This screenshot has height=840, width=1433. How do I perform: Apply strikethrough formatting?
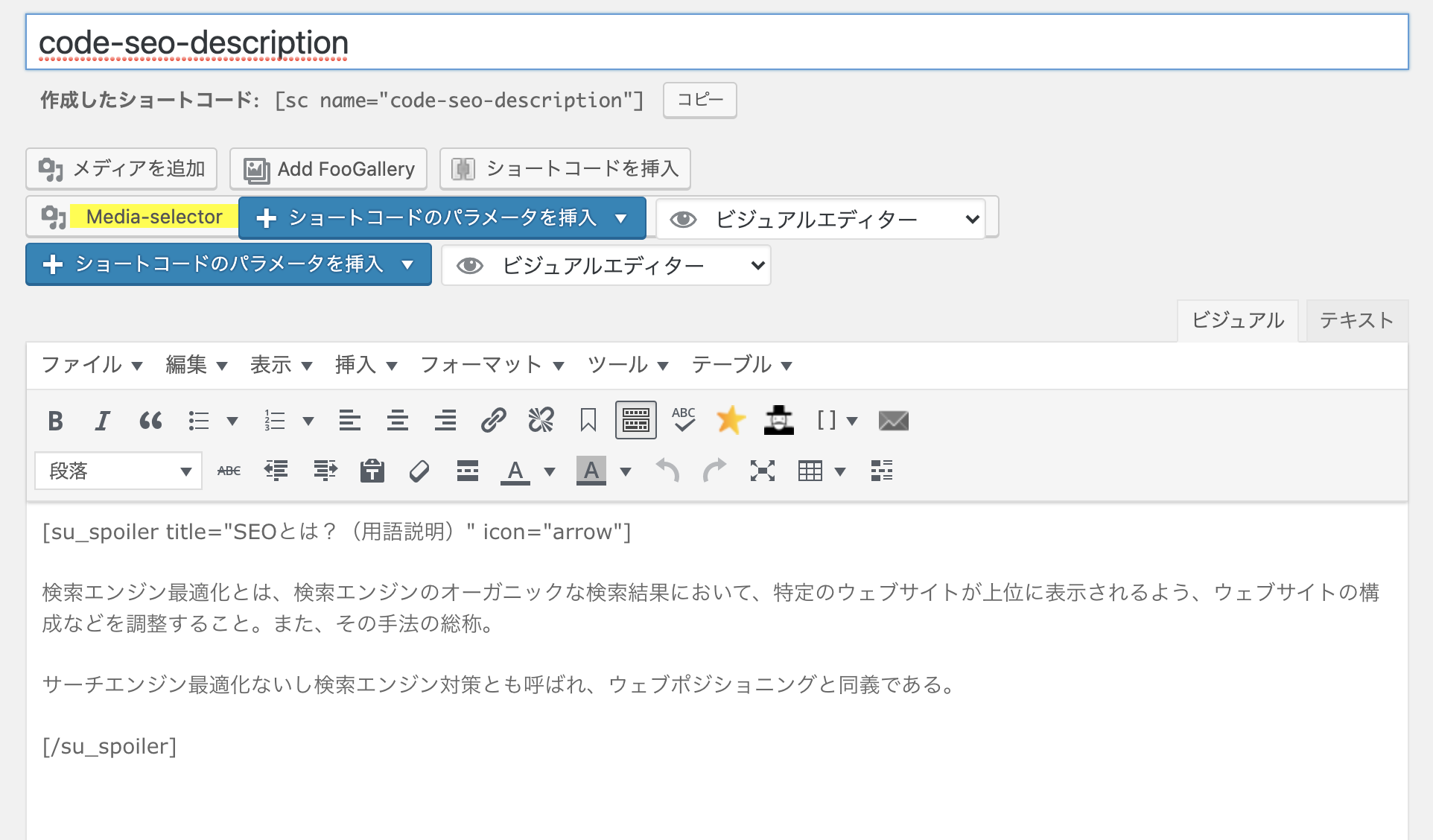[229, 471]
